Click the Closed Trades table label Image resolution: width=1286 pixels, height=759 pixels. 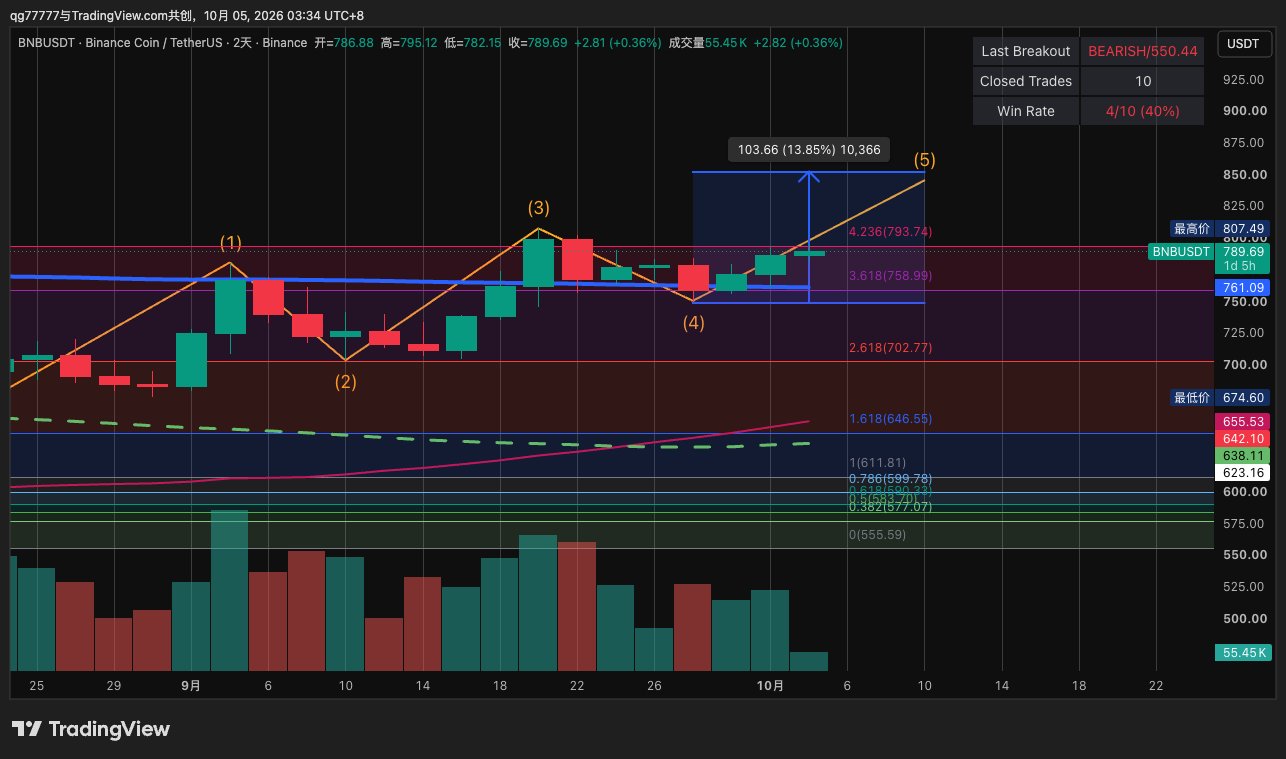pyautogui.click(x=1026, y=81)
